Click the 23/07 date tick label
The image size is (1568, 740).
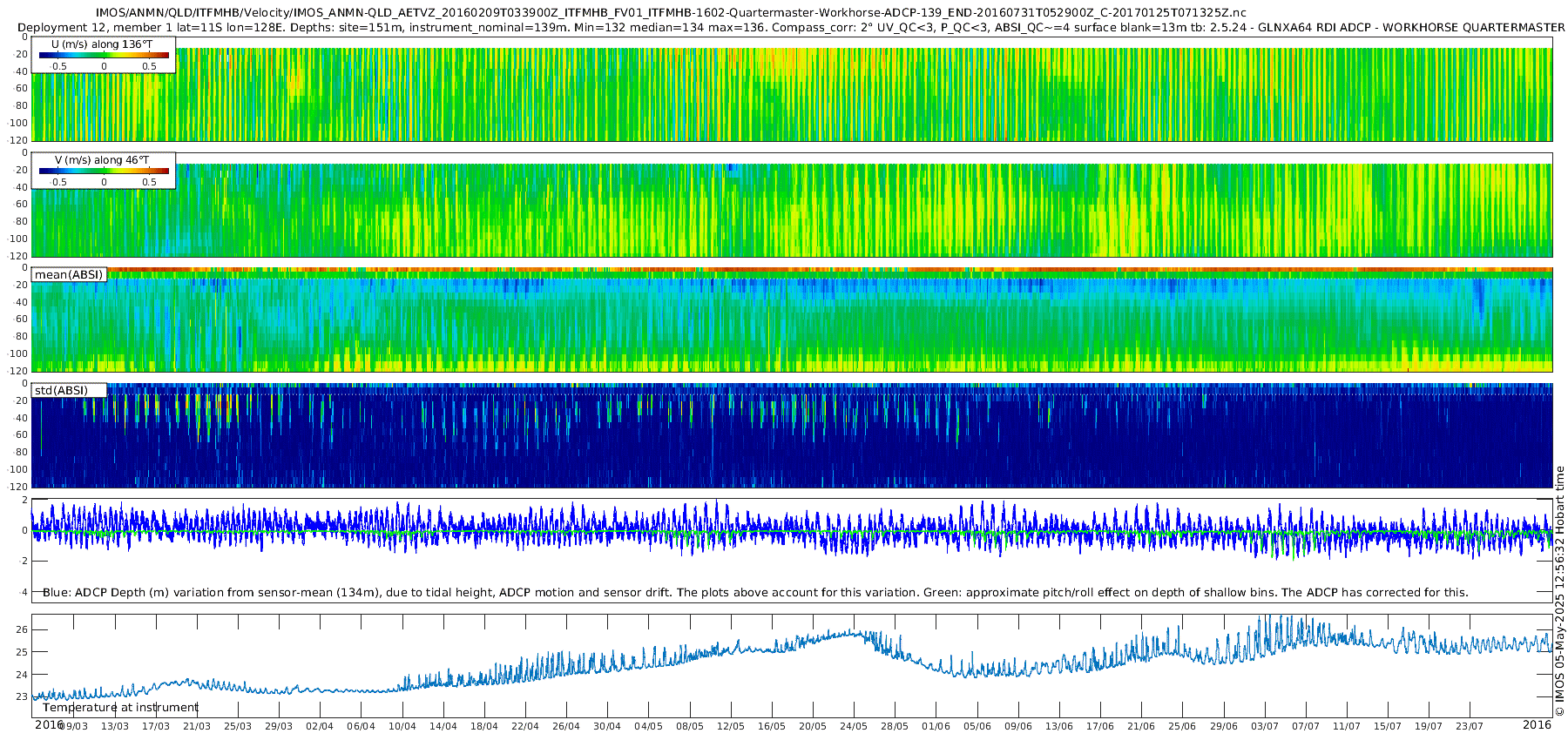pyautogui.click(x=1469, y=726)
